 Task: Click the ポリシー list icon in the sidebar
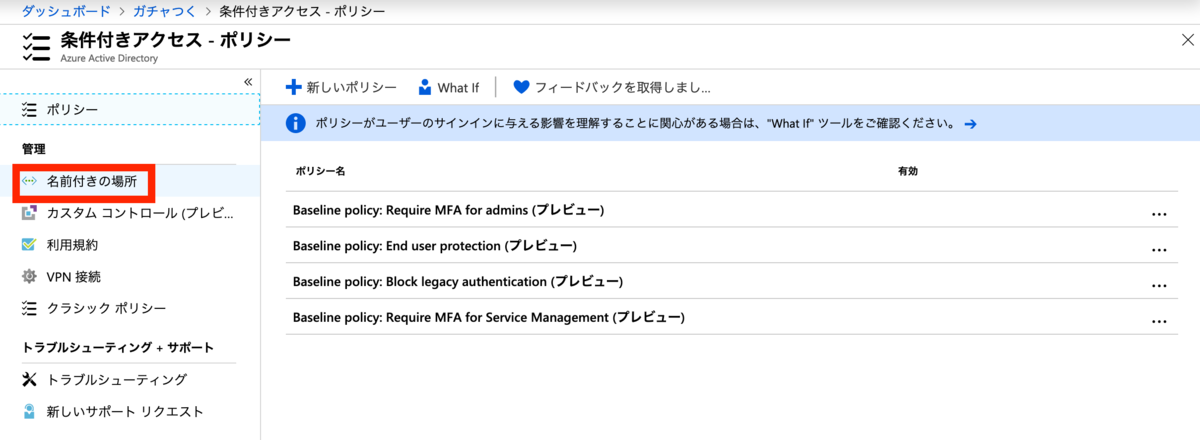coord(29,109)
